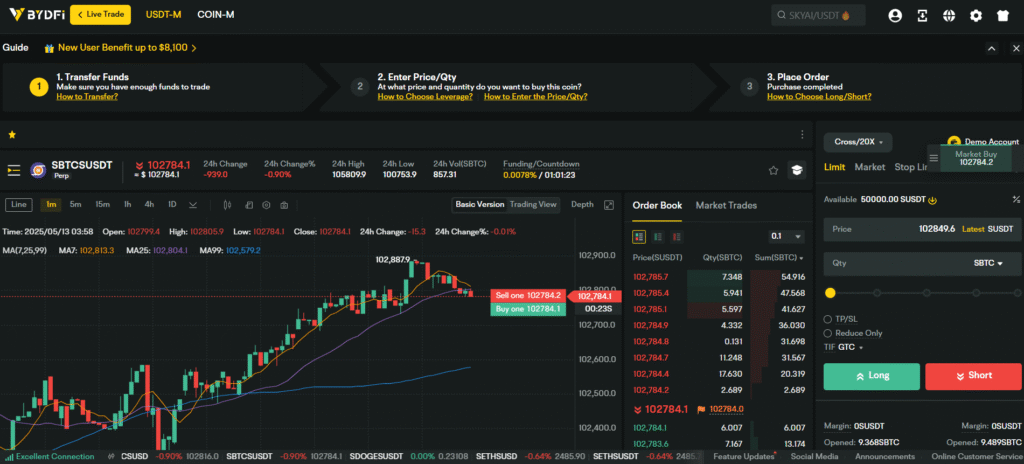Open the New User Benefit promotion arrow

[194, 48]
